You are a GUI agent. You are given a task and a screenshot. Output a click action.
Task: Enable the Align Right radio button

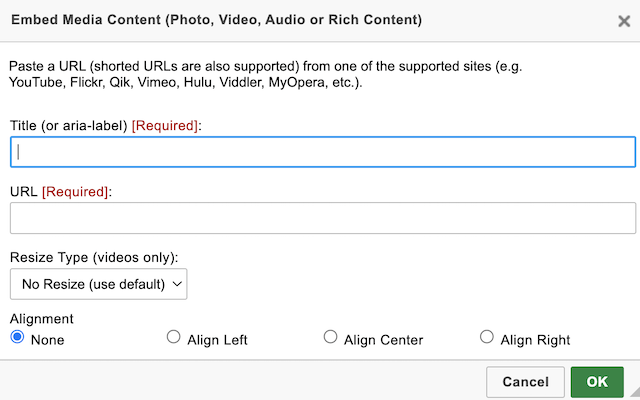[x=487, y=338]
